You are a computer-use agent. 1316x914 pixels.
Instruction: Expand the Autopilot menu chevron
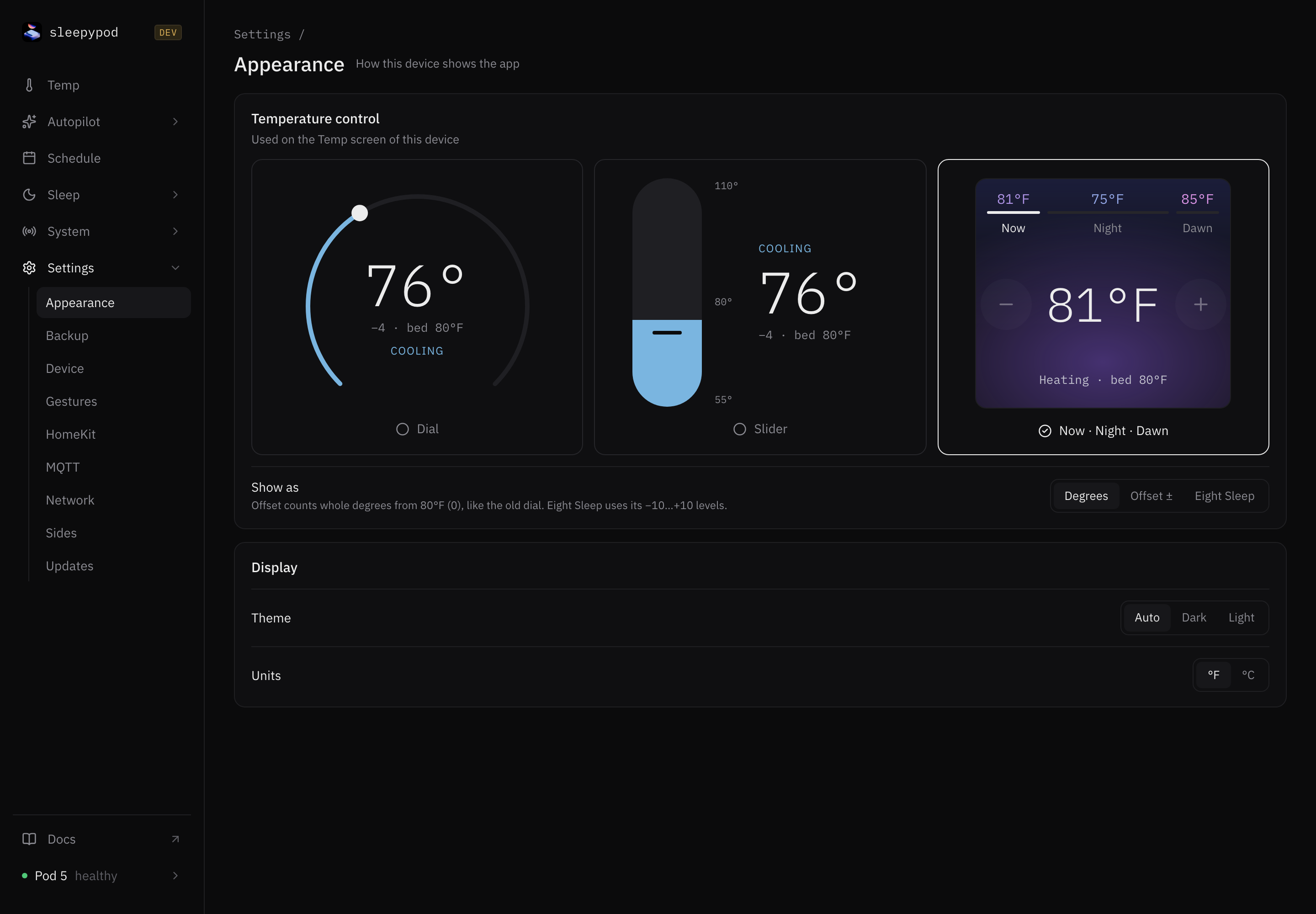click(175, 122)
